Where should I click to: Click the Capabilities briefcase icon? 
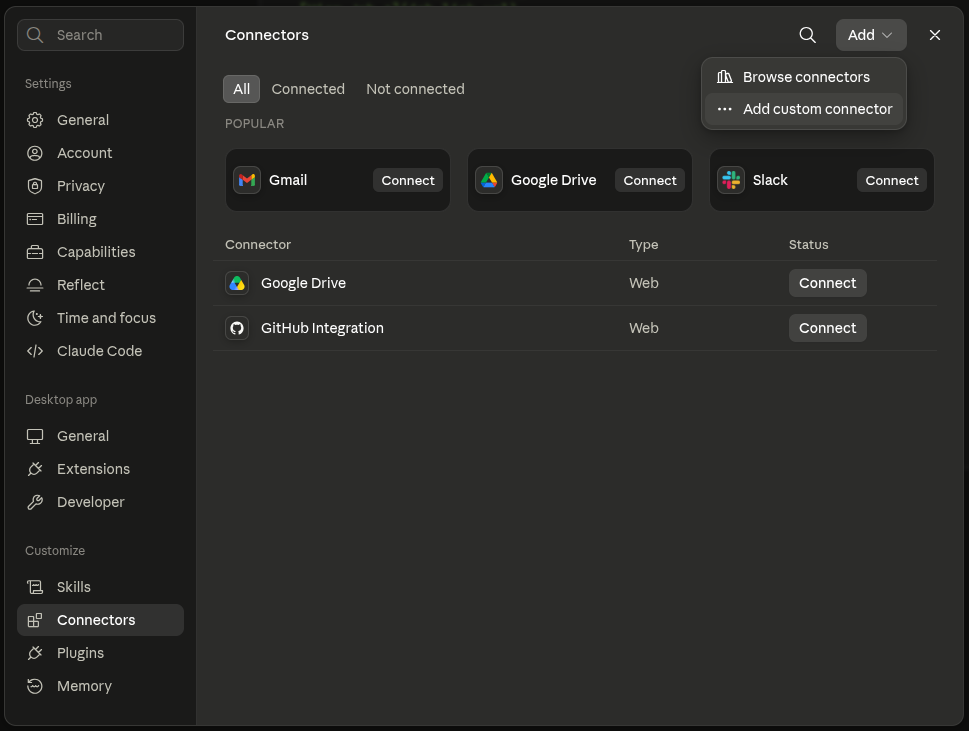point(35,252)
